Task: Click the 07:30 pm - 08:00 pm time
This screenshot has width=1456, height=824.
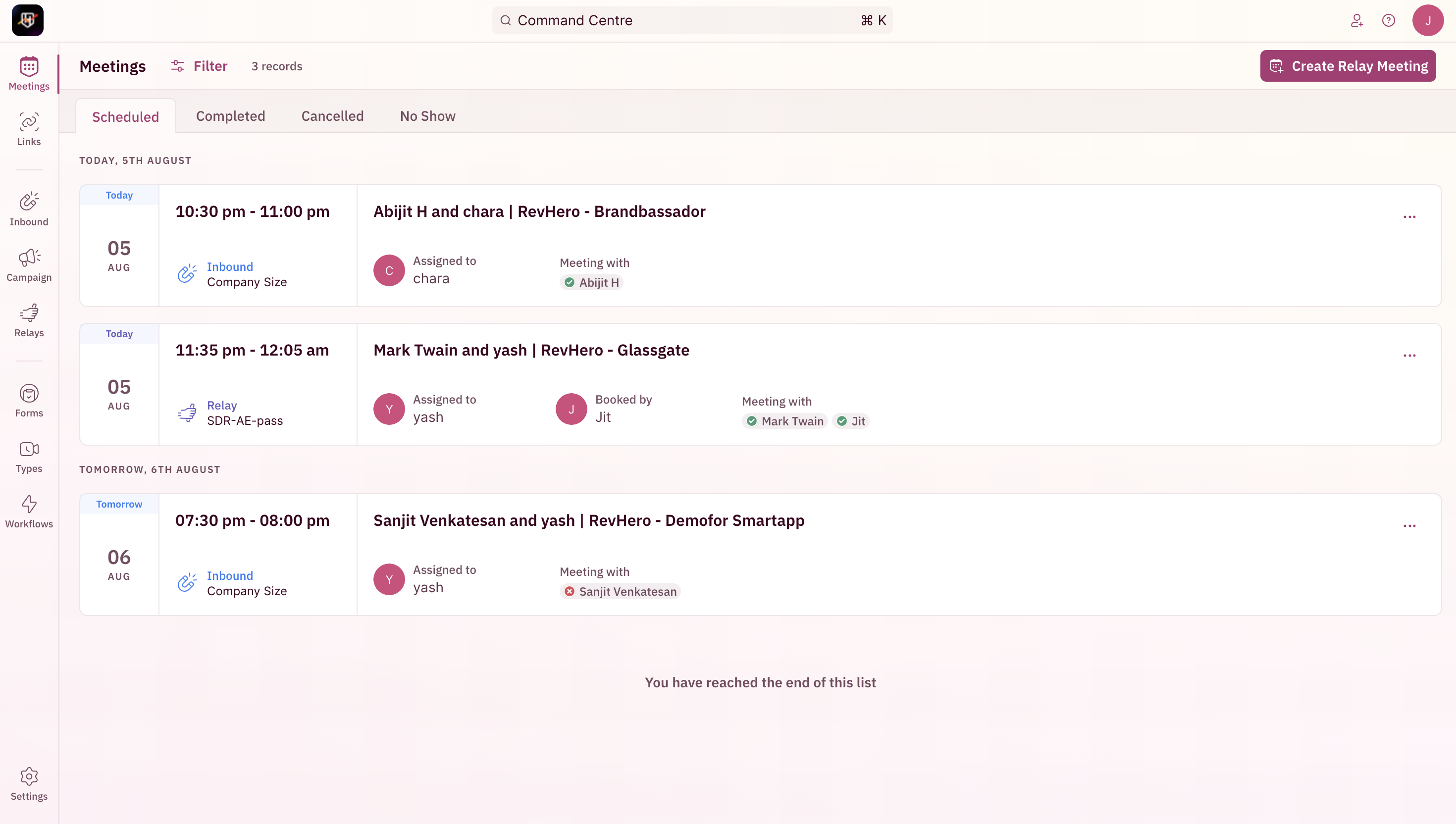Action: (x=253, y=520)
